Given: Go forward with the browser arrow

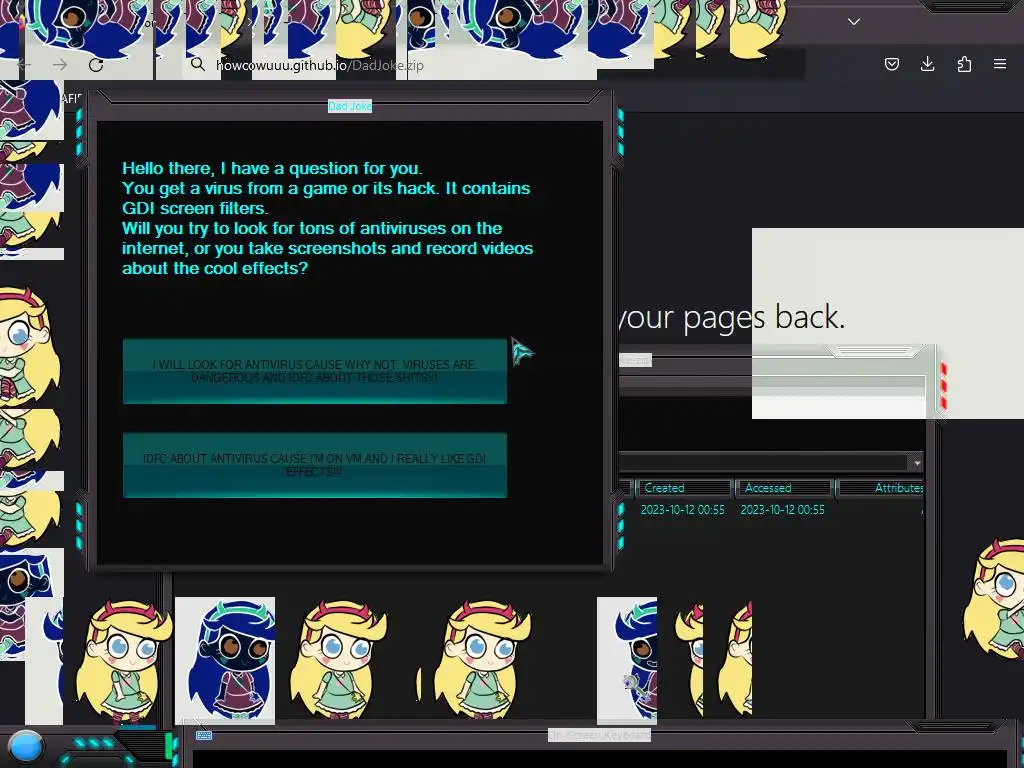Looking at the screenshot, I should [x=60, y=65].
